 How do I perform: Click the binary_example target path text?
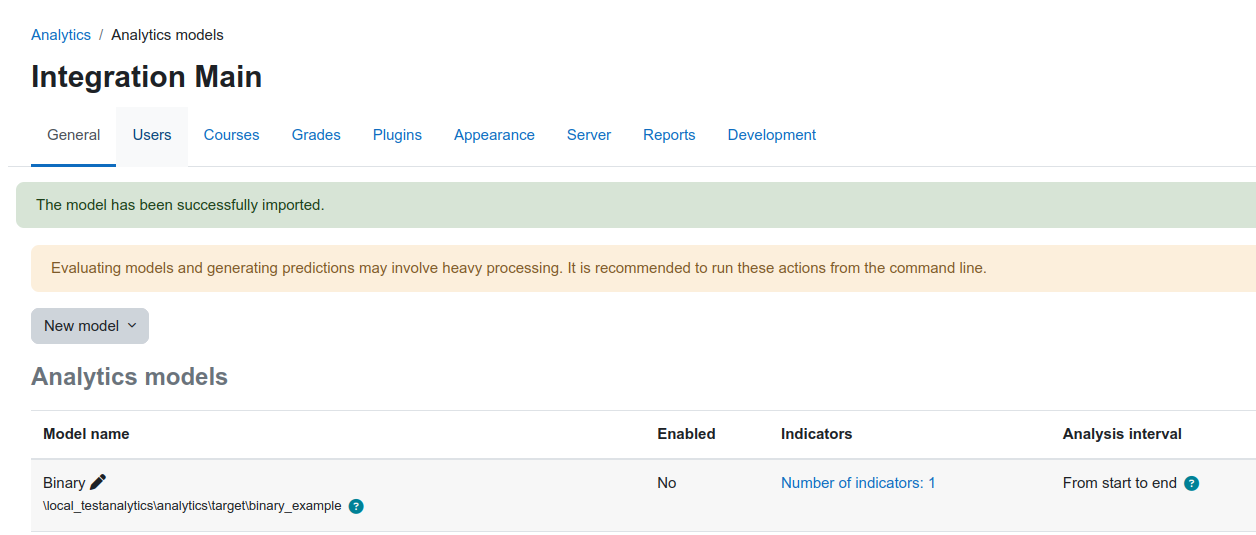(192, 506)
